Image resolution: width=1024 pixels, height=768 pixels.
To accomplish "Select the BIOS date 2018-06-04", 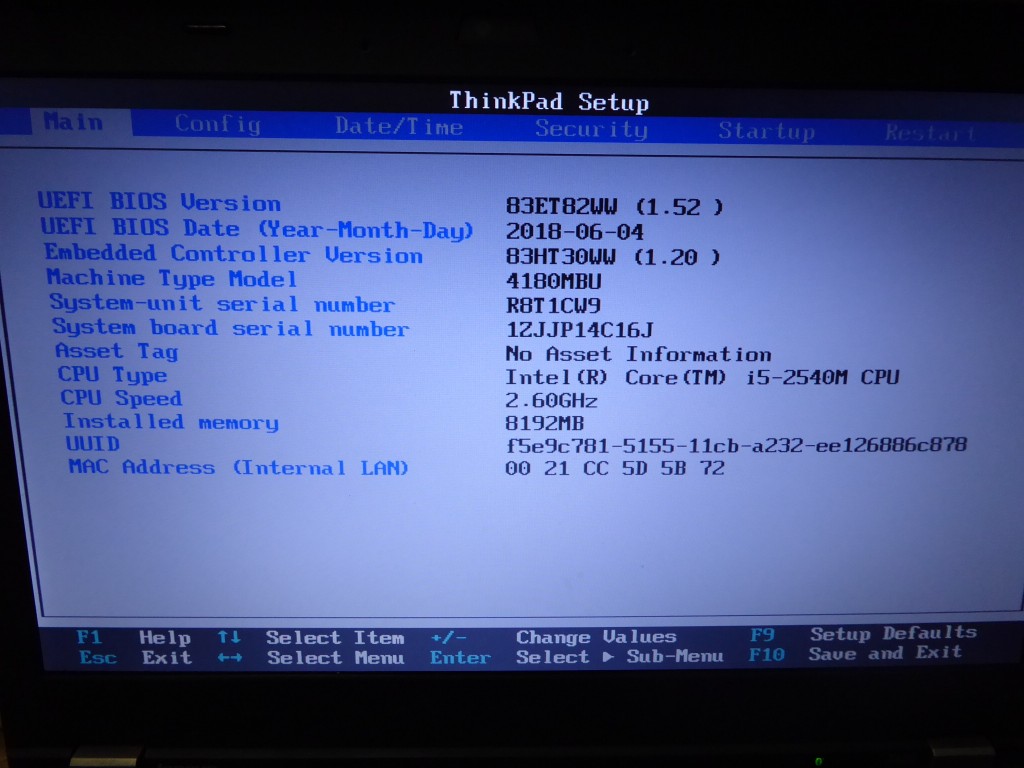I will pyautogui.click(x=575, y=232).
